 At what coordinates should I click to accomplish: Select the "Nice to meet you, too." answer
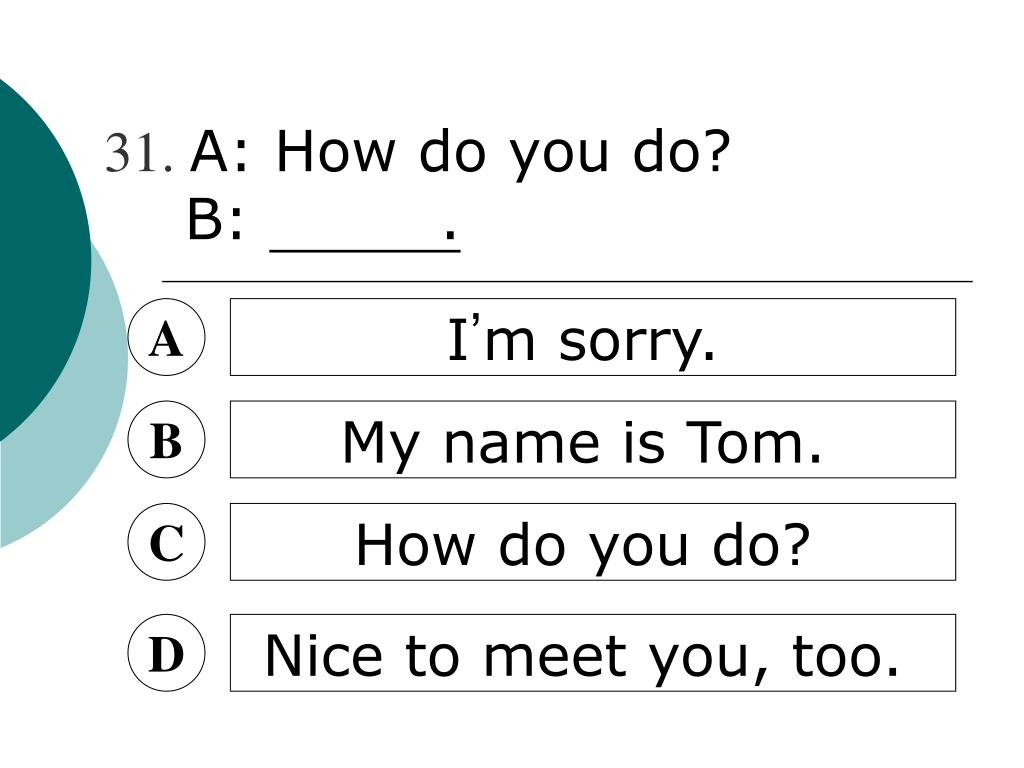[x=593, y=653]
